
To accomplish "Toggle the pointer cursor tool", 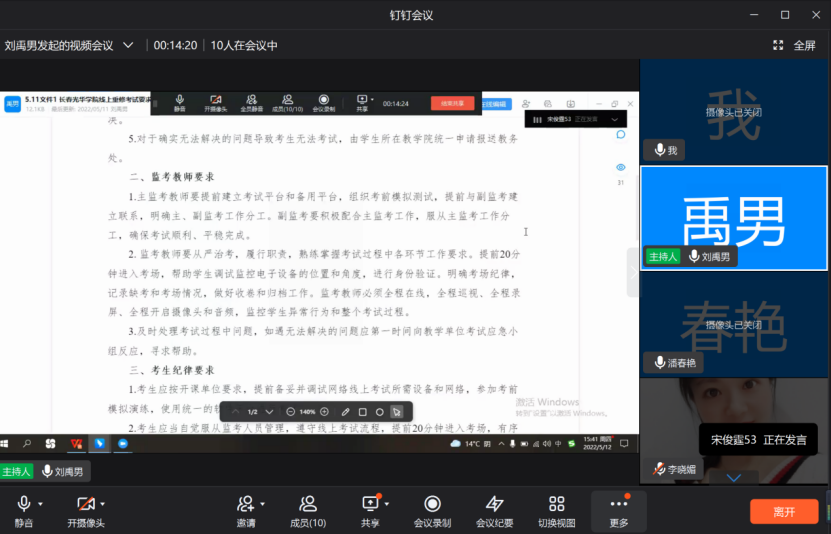I will pyautogui.click(x=396, y=412).
